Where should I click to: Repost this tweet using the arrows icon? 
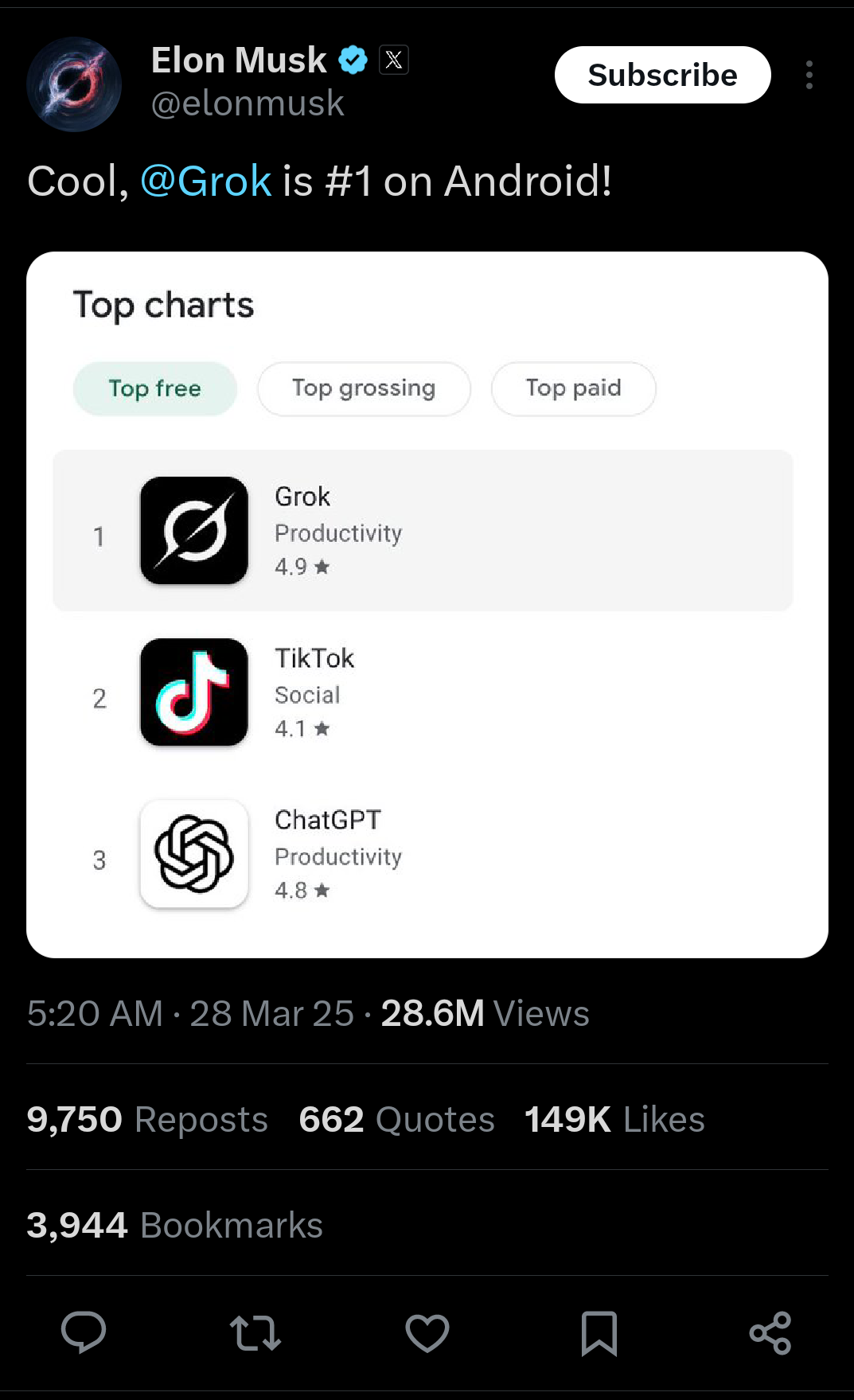click(x=255, y=1333)
